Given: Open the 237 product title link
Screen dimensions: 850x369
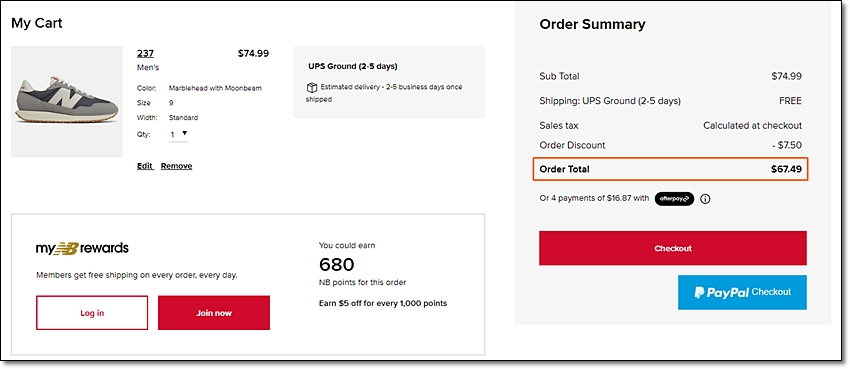Looking at the screenshot, I should pyautogui.click(x=145, y=54).
